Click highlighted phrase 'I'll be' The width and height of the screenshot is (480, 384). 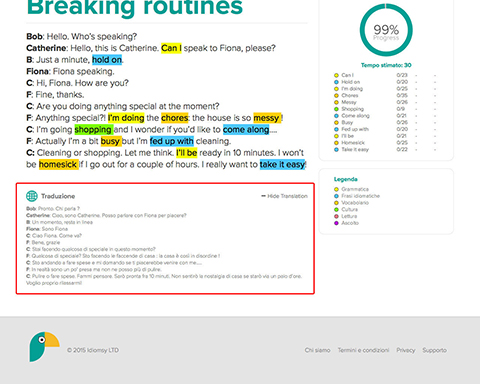187,153
